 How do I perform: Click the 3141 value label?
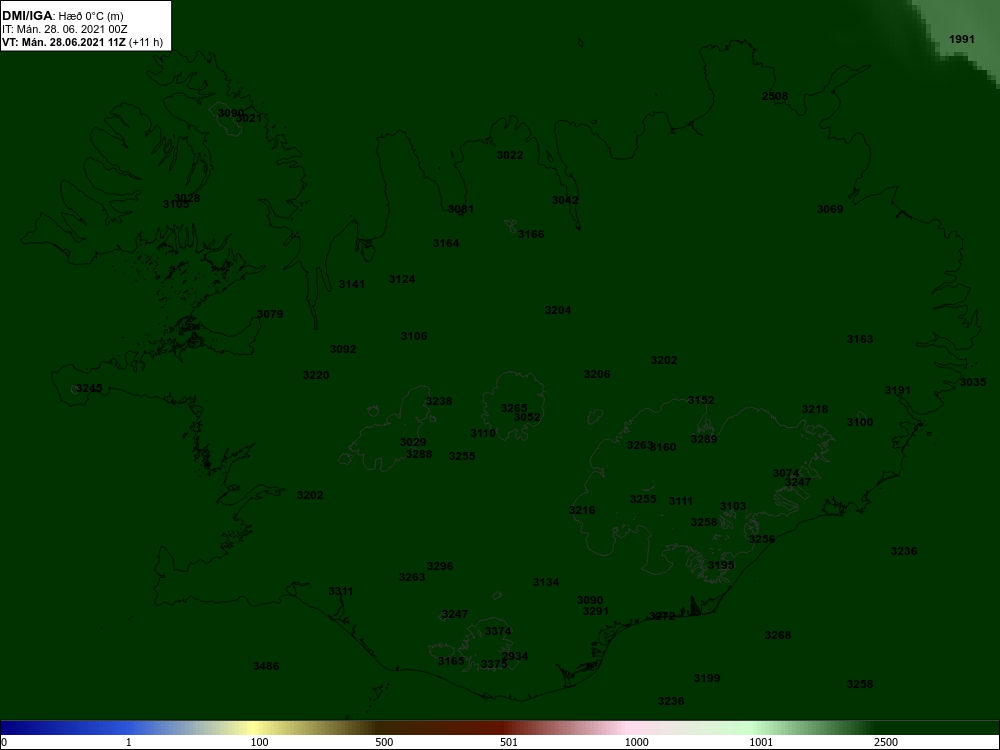(x=351, y=284)
